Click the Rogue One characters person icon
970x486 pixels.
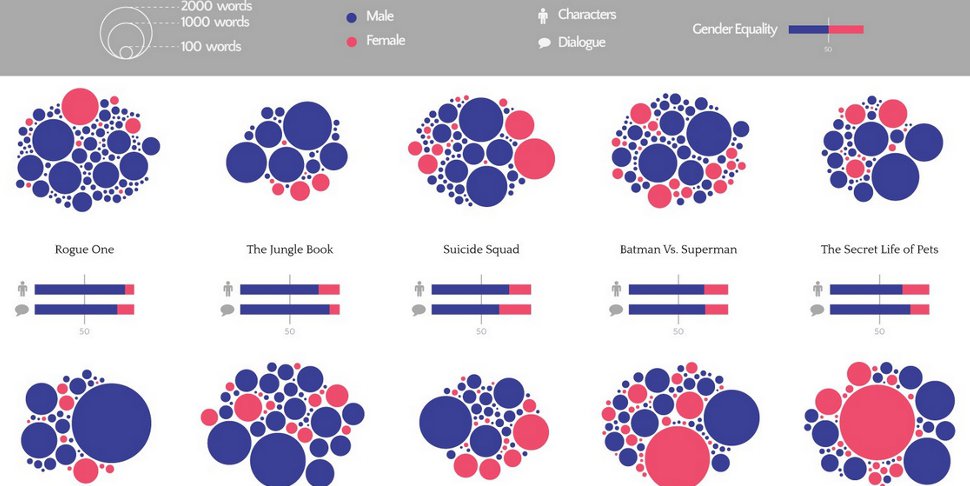23,289
